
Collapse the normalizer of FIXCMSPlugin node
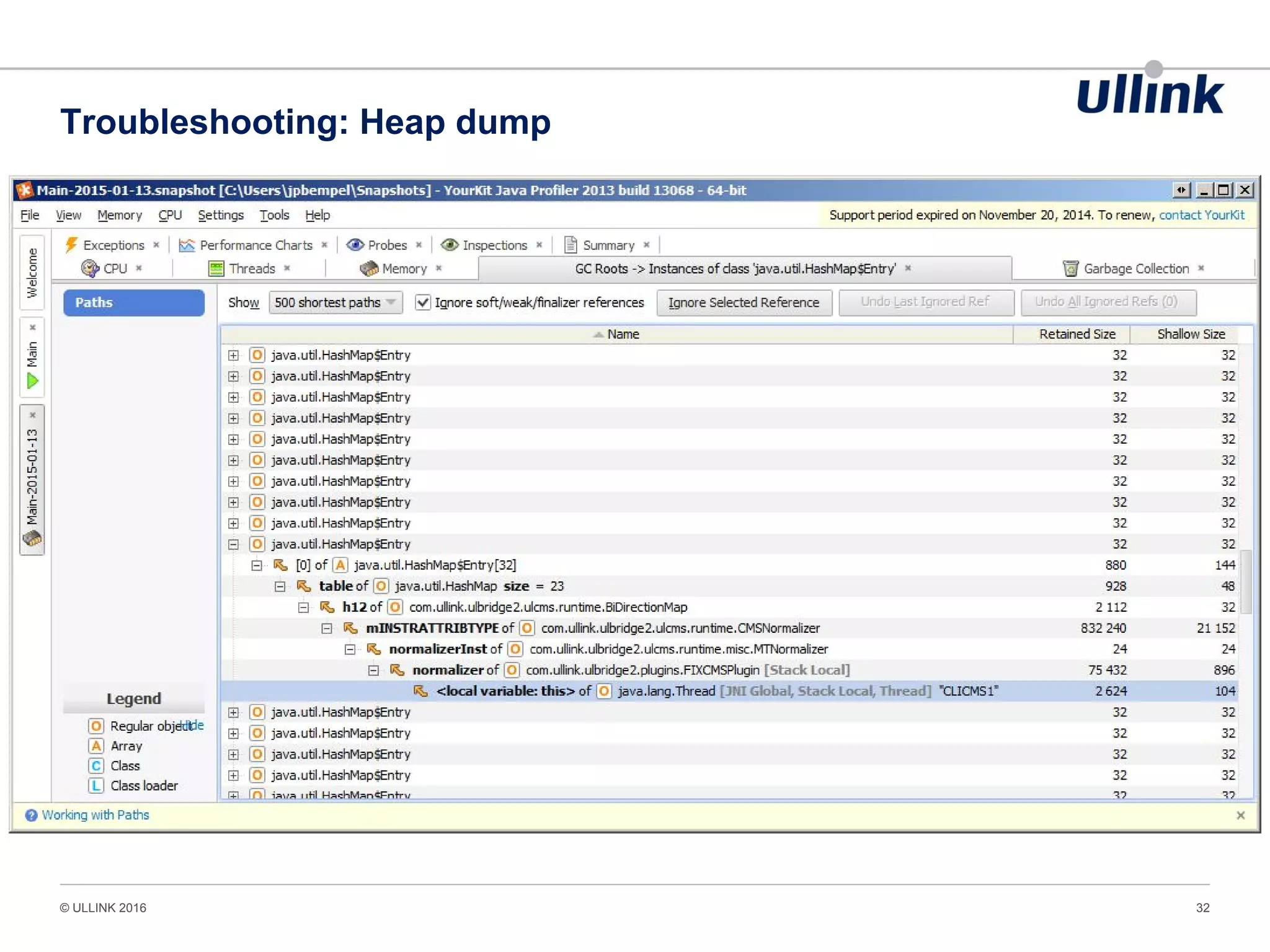373,671
